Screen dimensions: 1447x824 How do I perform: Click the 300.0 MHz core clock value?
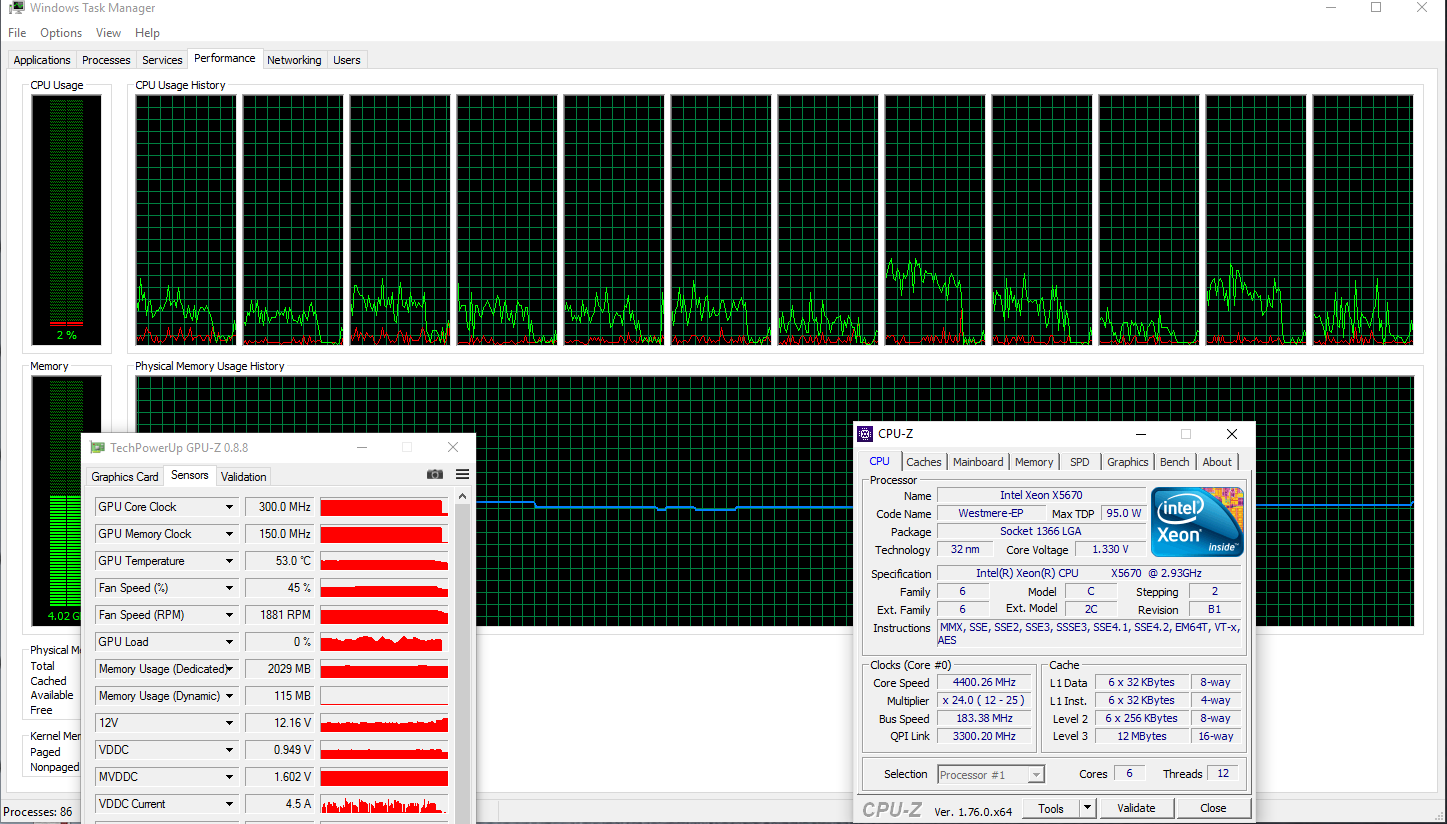click(280, 507)
